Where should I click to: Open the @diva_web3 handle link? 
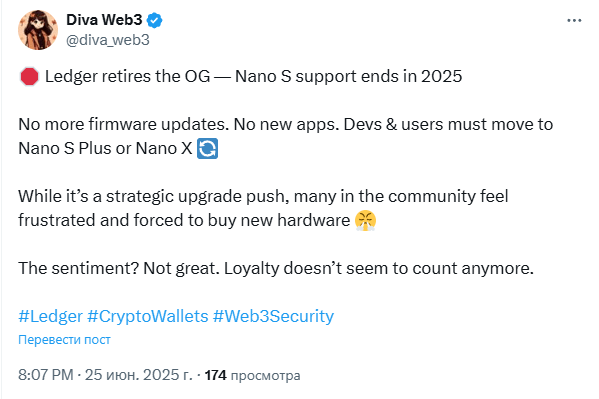click(x=108, y=40)
